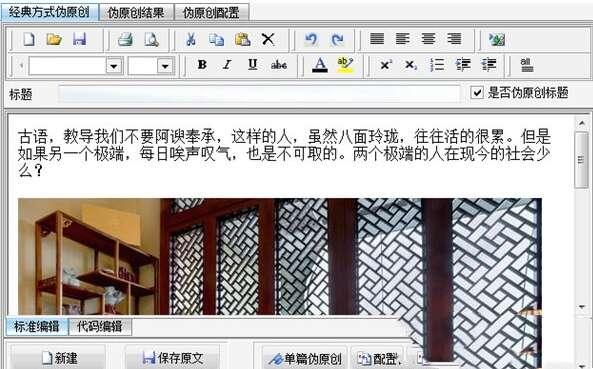Click the 标题 input field
This screenshot has height=369, width=593.
pos(259,94)
